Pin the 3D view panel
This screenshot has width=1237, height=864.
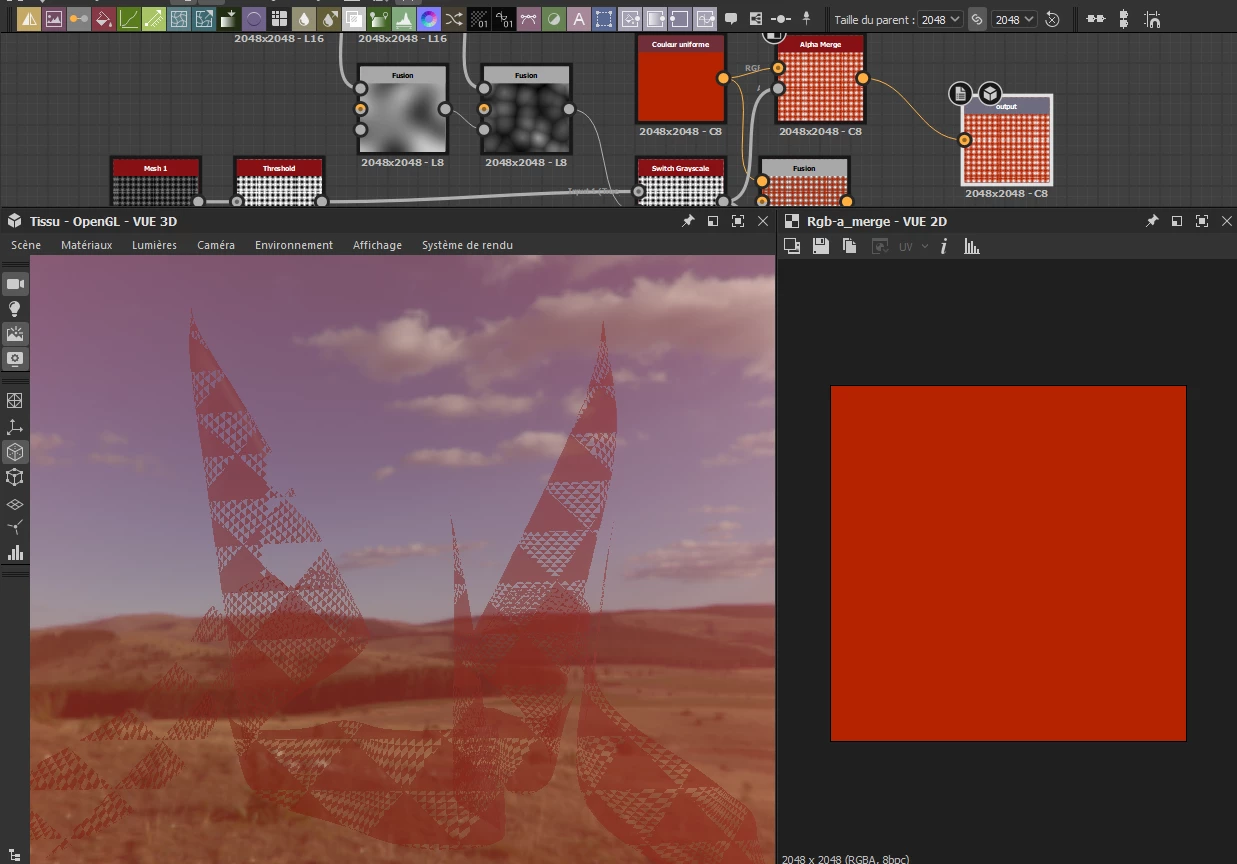(688, 221)
